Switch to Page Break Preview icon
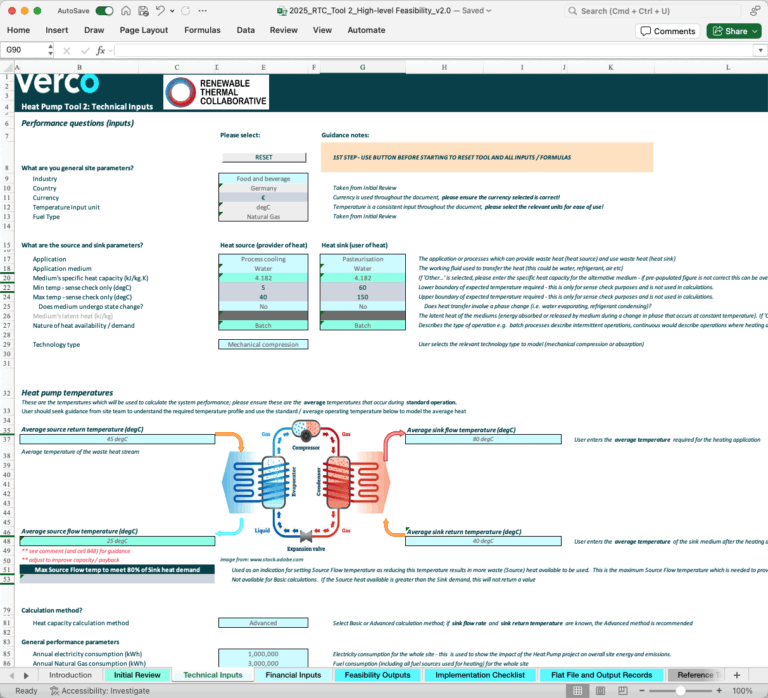 623,691
